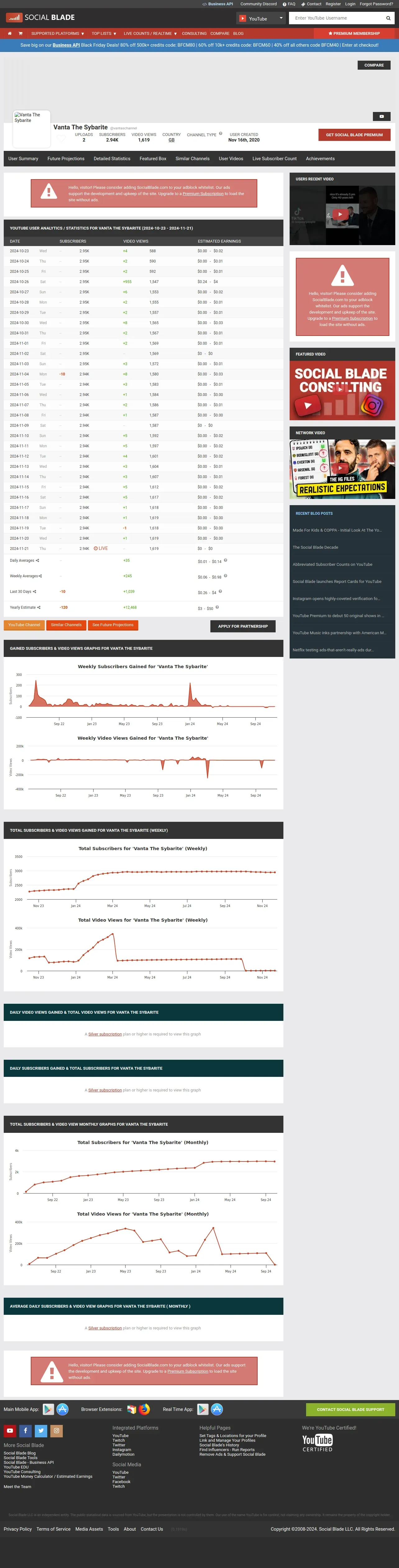Expand the Top Lists dropdown menu
399x1568 pixels.
pyautogui.click(x=104, y=34)
